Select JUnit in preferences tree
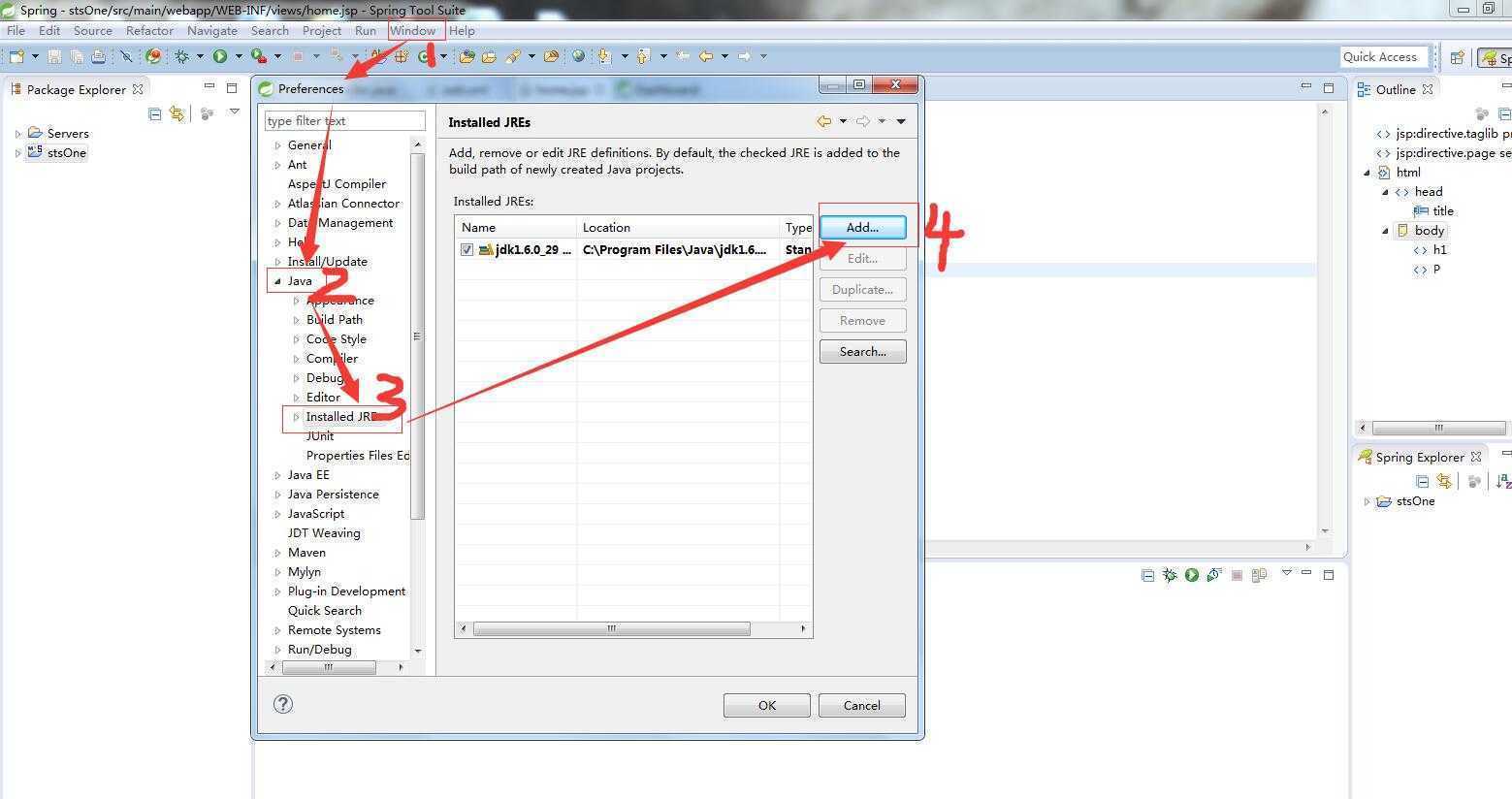The width and height of the screenshot is (1512, 799). click(320, 436)
